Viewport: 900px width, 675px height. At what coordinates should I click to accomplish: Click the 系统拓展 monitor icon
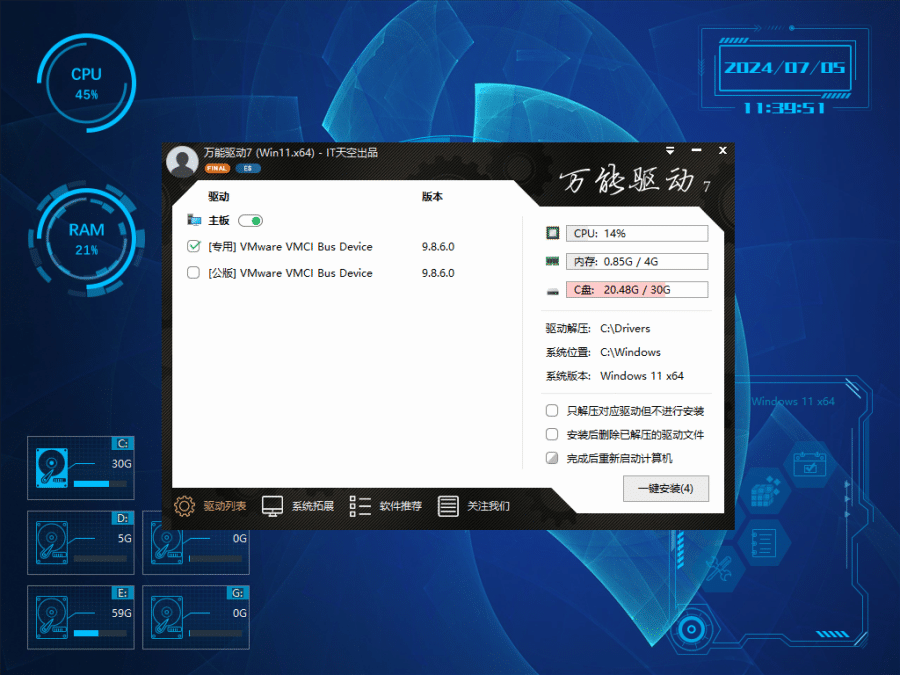click(272, 506)
